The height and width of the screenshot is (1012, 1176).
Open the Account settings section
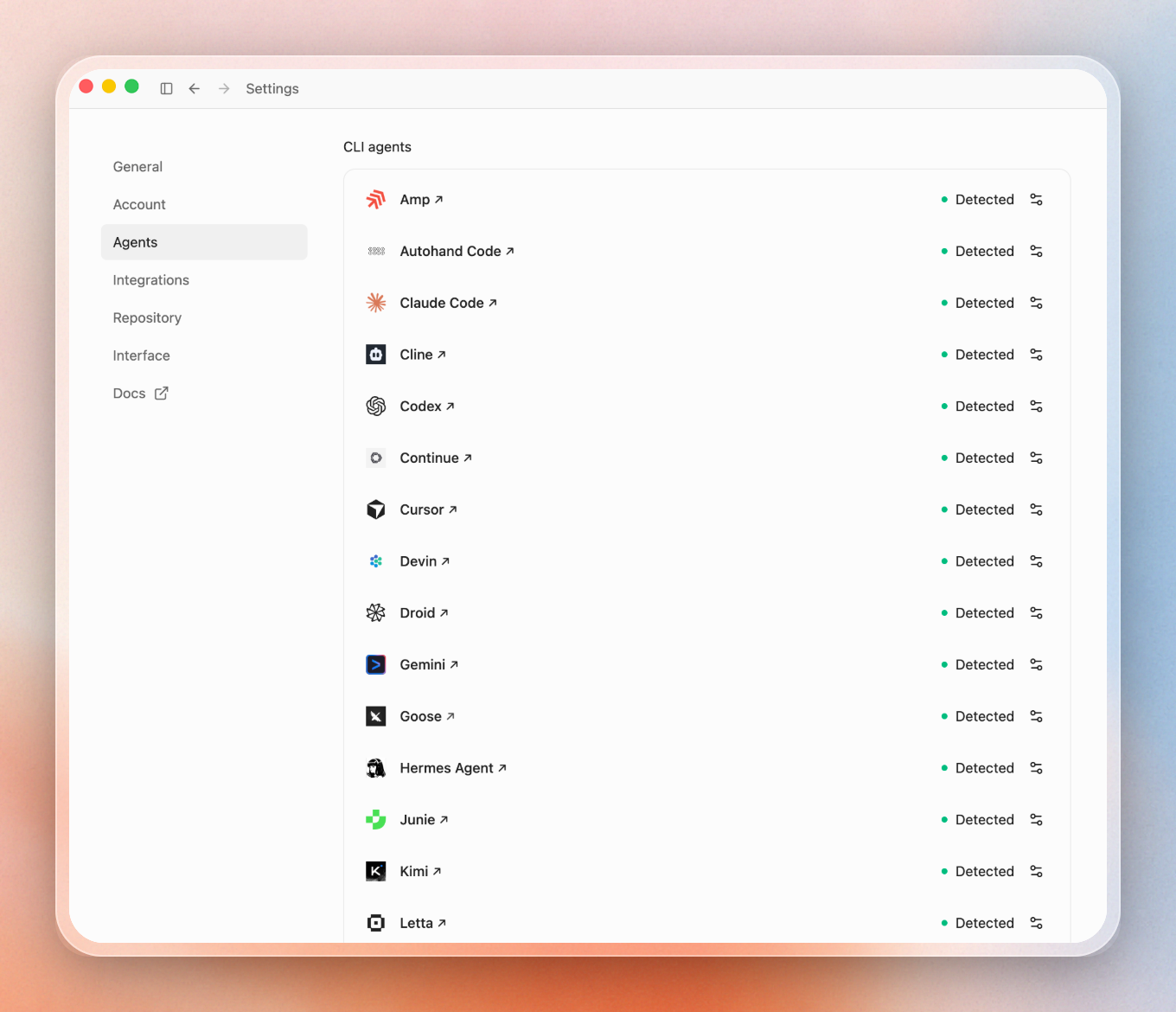coord(204,205)
